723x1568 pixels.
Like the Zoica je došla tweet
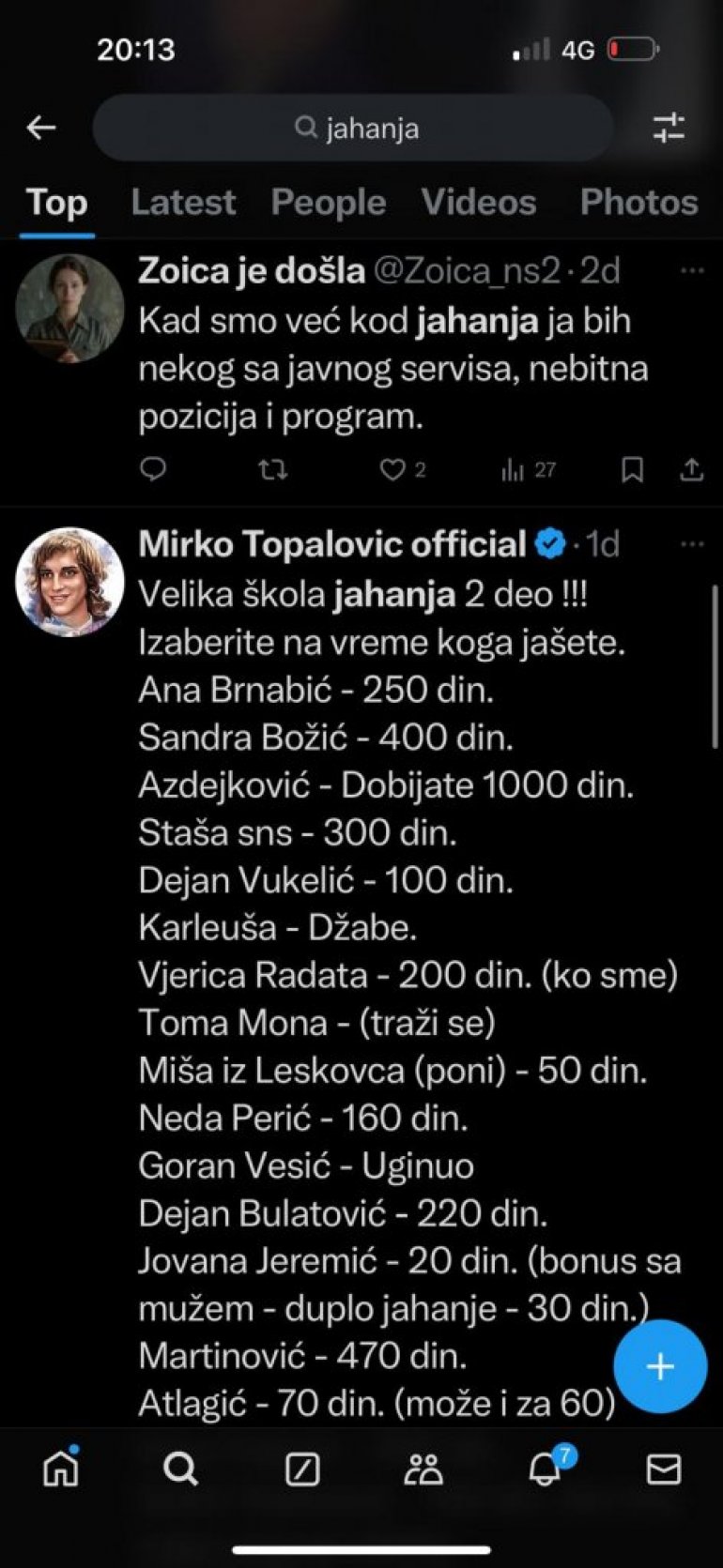click(392, 469)
